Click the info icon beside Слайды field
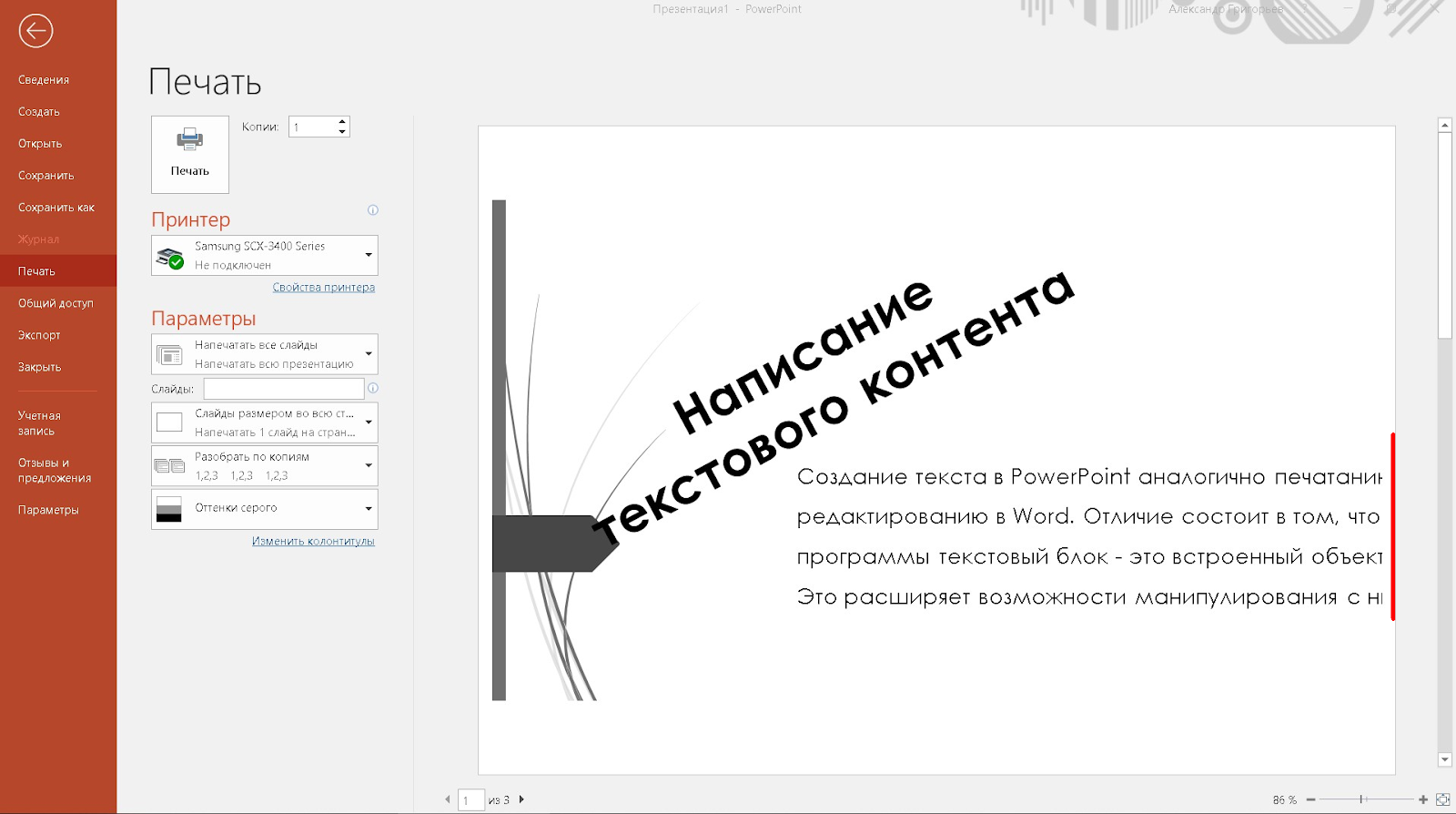This screenshot has width=1456, height=814. (372, 388)
